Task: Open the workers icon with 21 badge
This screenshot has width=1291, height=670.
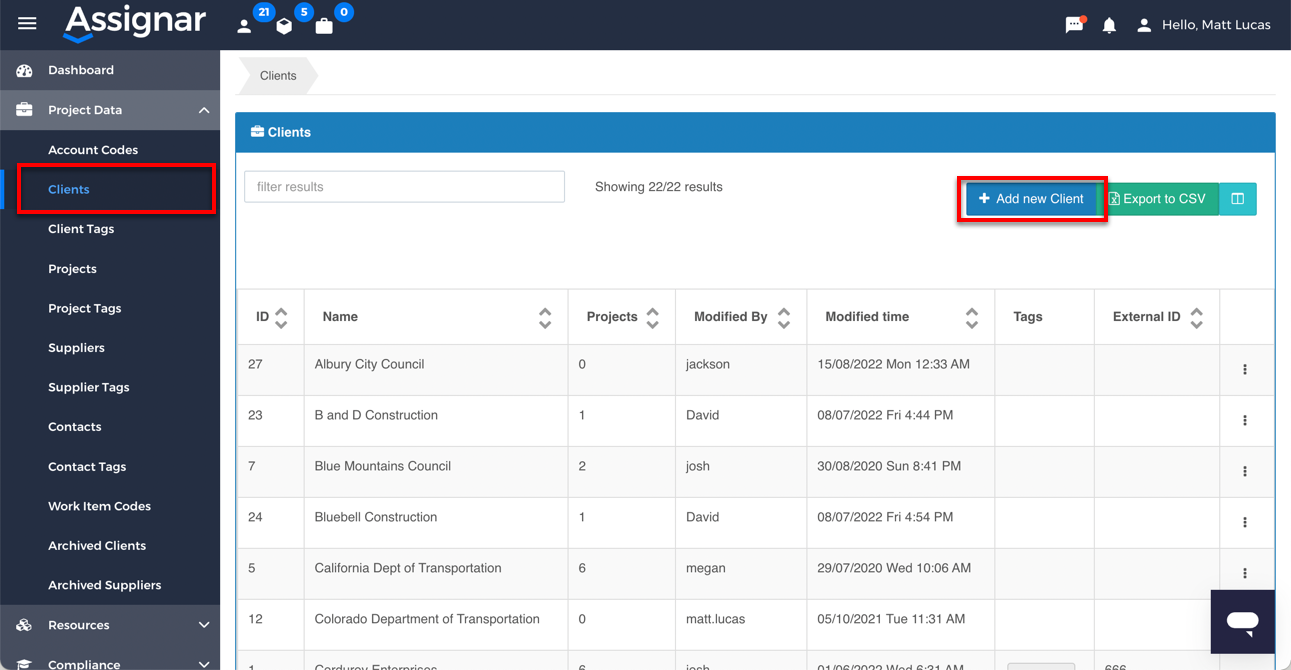Action: 244,26
